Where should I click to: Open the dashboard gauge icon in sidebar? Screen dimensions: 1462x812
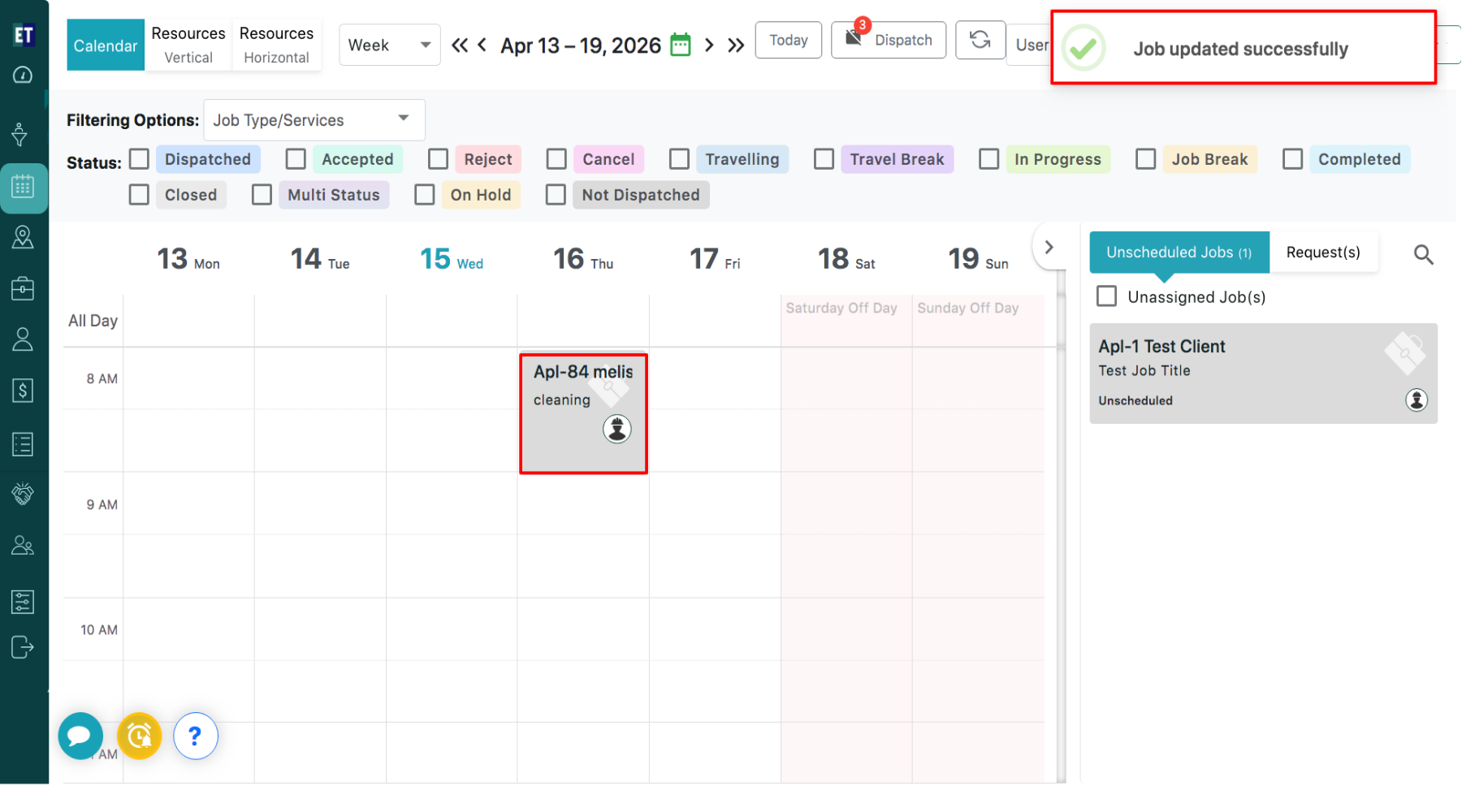tap(23, 76)
